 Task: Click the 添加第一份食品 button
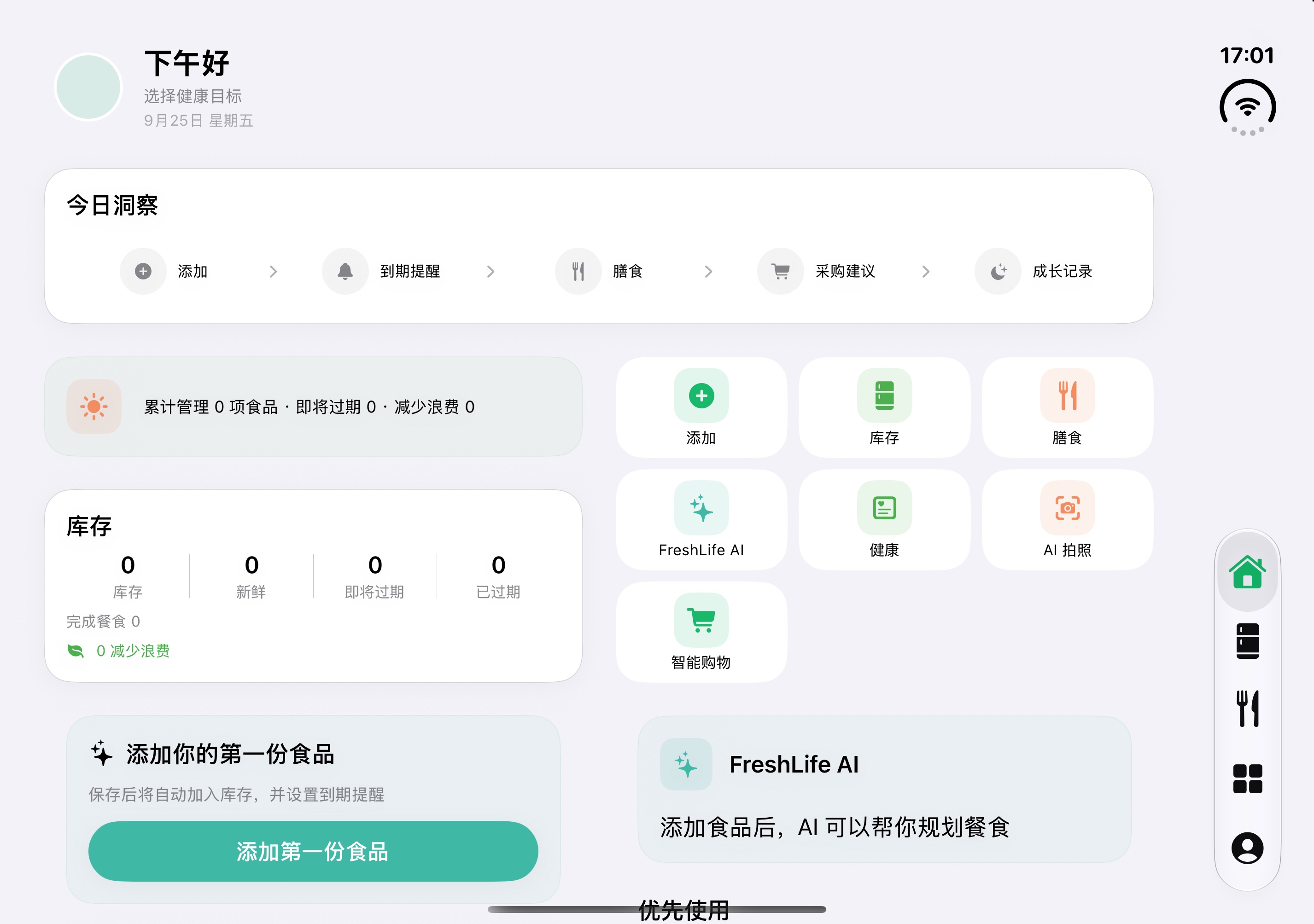[313, 851]
